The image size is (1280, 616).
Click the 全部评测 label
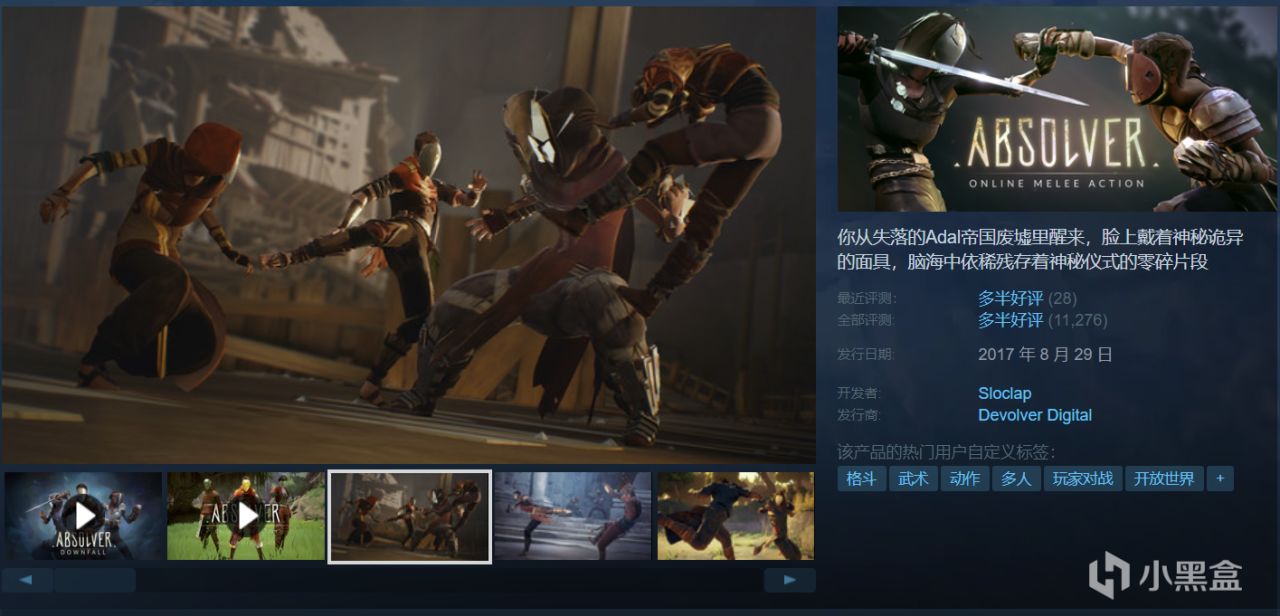867,320
